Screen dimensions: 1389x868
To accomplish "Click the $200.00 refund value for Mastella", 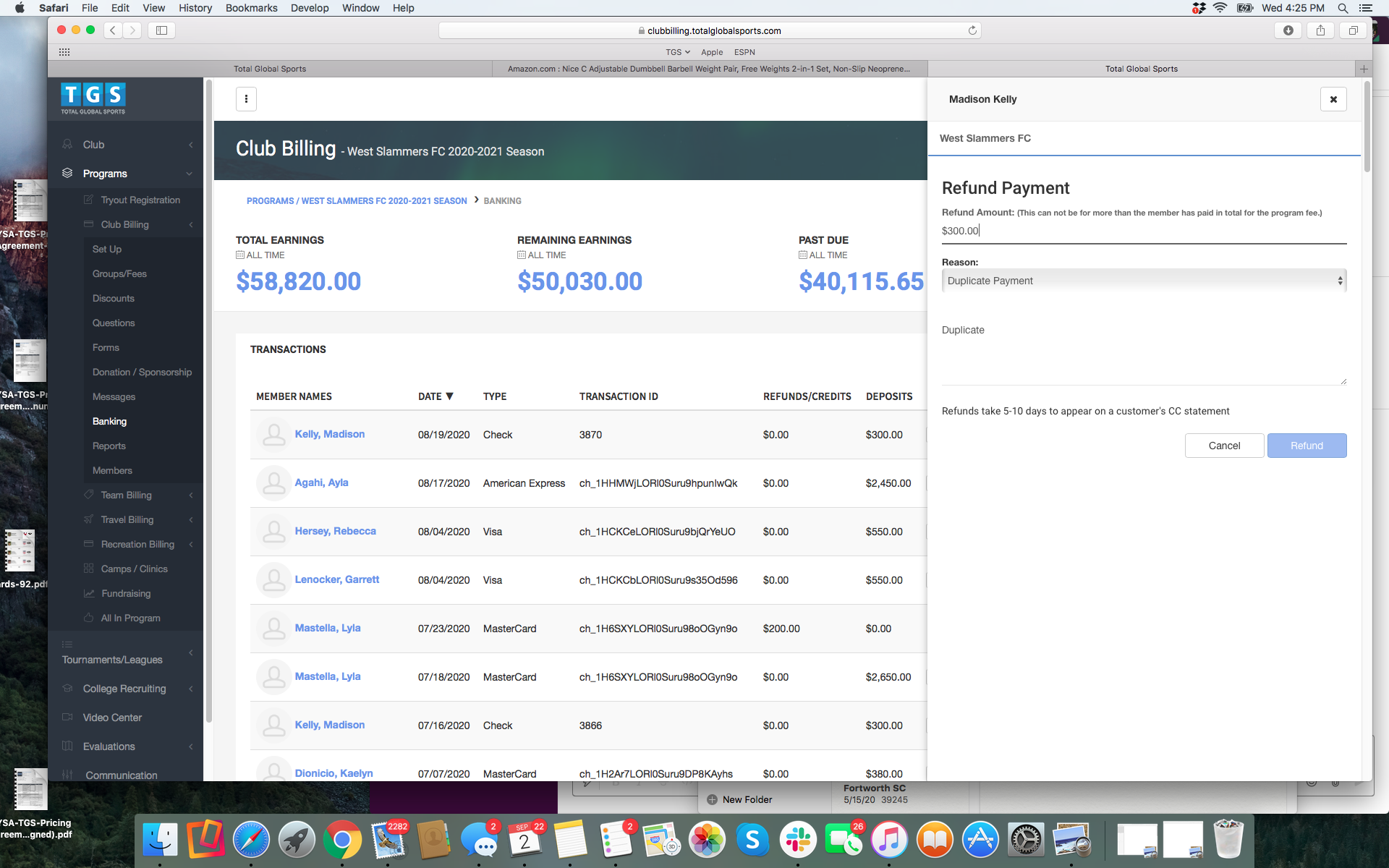I will 781,629.
